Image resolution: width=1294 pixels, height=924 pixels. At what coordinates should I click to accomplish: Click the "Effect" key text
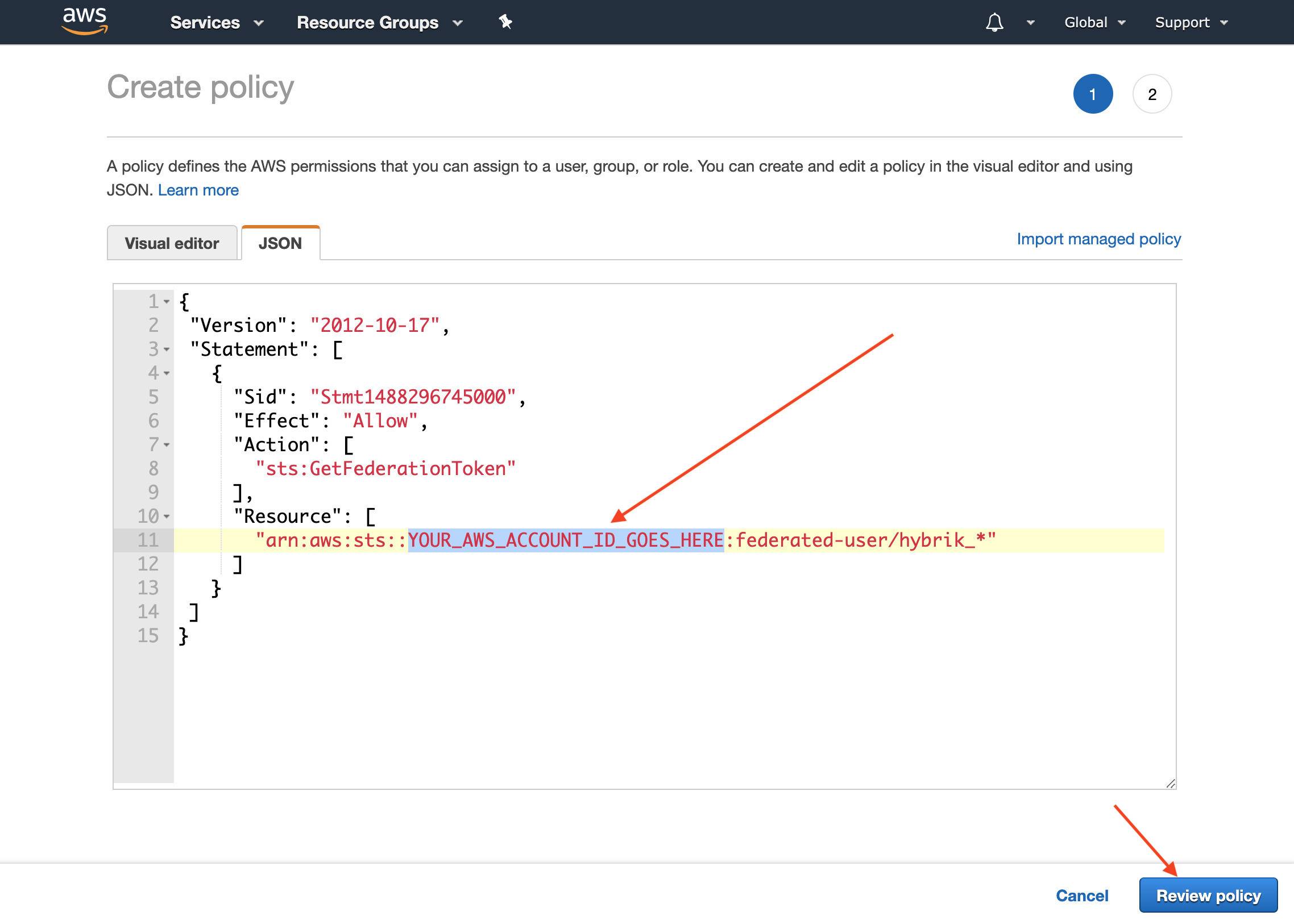(x=277, y=421)
